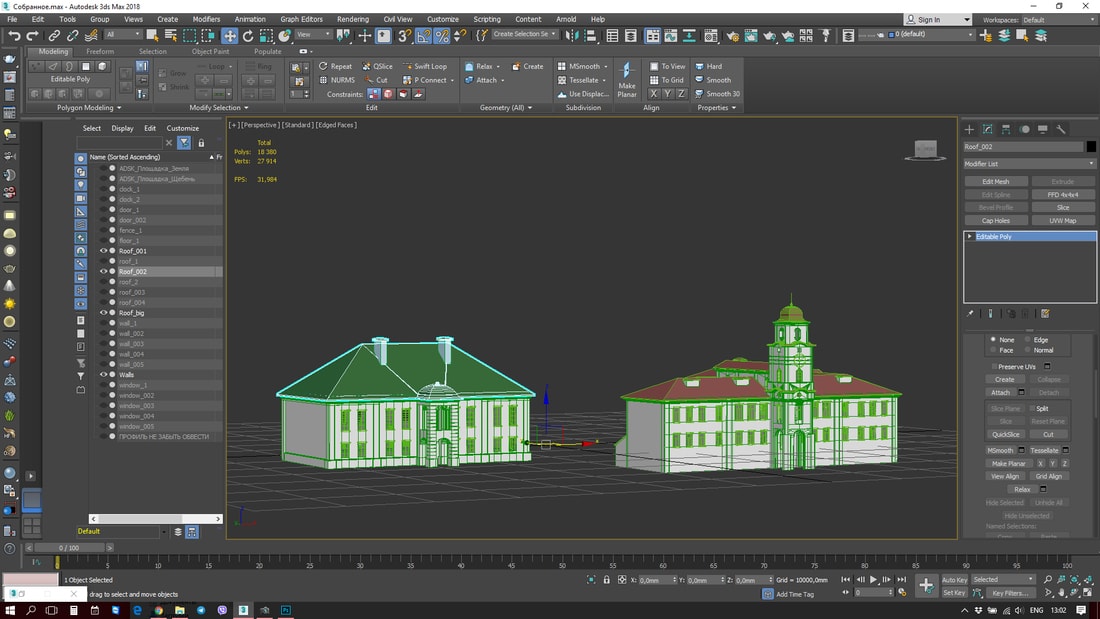The image size is (1100, 619).
Task: Open the Modifier List dropdown
Action: click(x=1029, y=164)
